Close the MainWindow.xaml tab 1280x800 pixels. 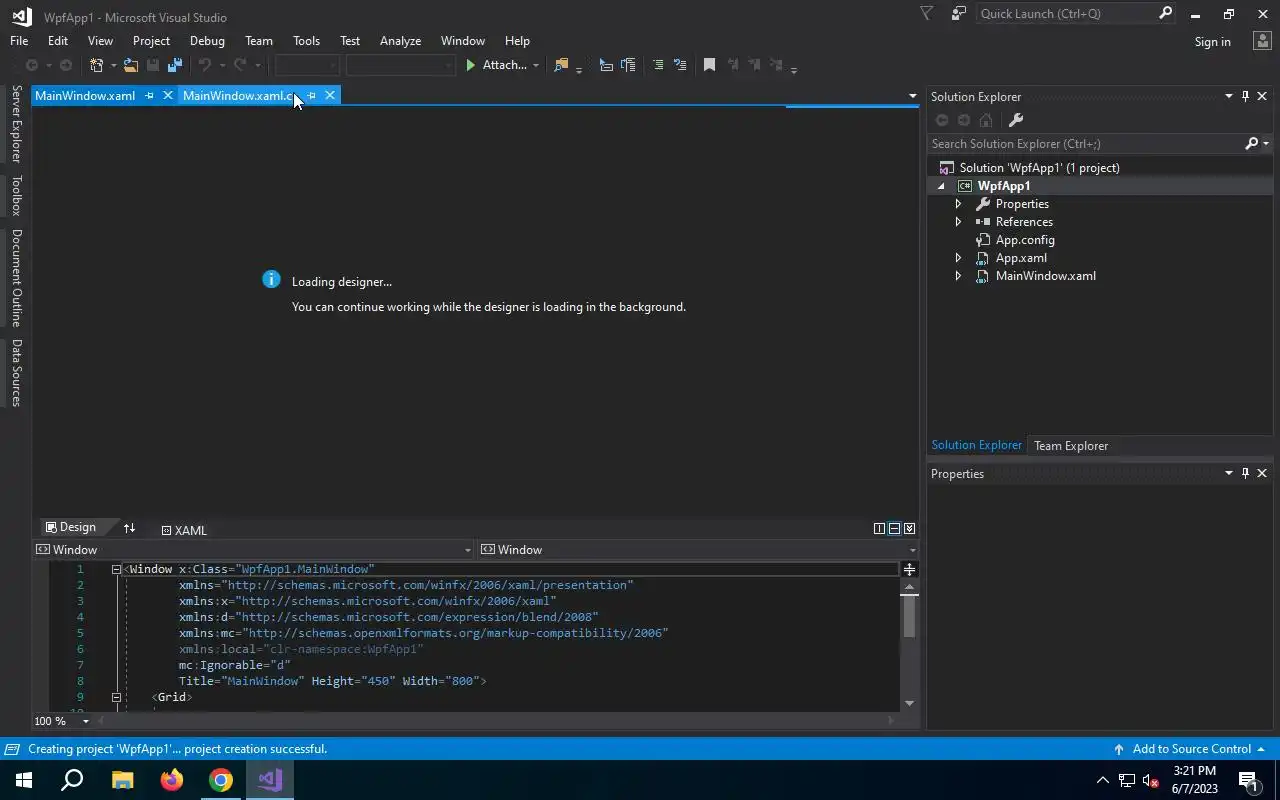[x=167, y=95]
